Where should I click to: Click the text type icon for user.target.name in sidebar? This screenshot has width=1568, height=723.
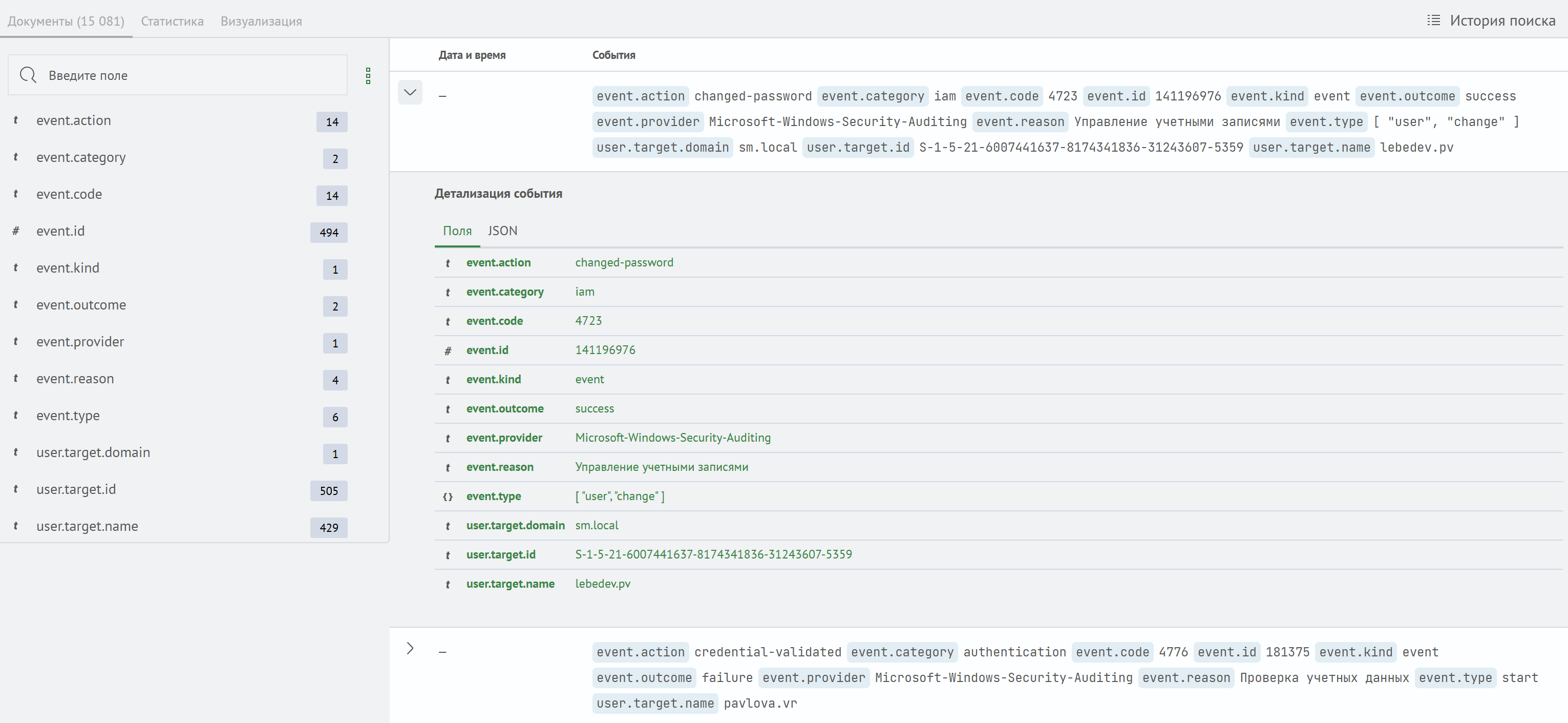(16, 526)
